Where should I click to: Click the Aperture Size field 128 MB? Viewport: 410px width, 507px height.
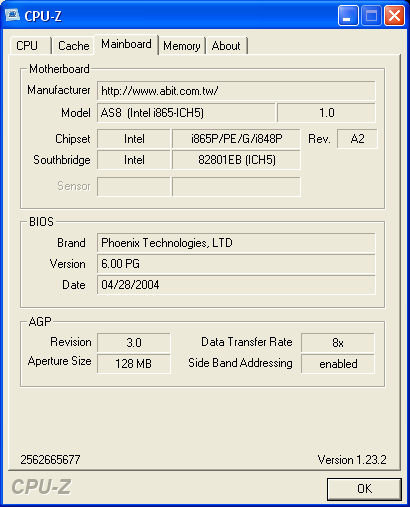pyautogui.click(x=134, y=364)
